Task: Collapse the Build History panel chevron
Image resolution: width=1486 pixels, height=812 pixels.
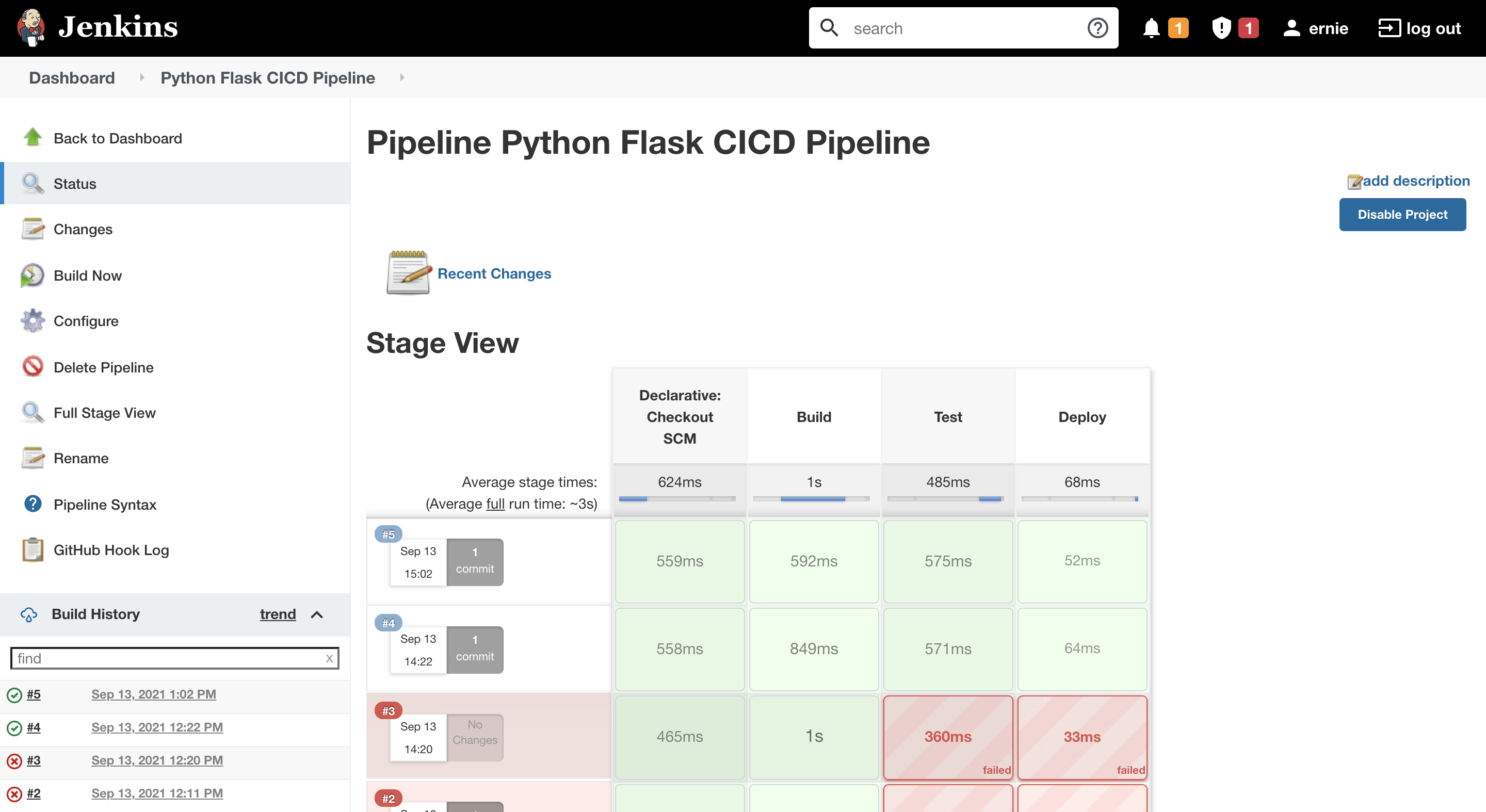Action: pos(317,614)
